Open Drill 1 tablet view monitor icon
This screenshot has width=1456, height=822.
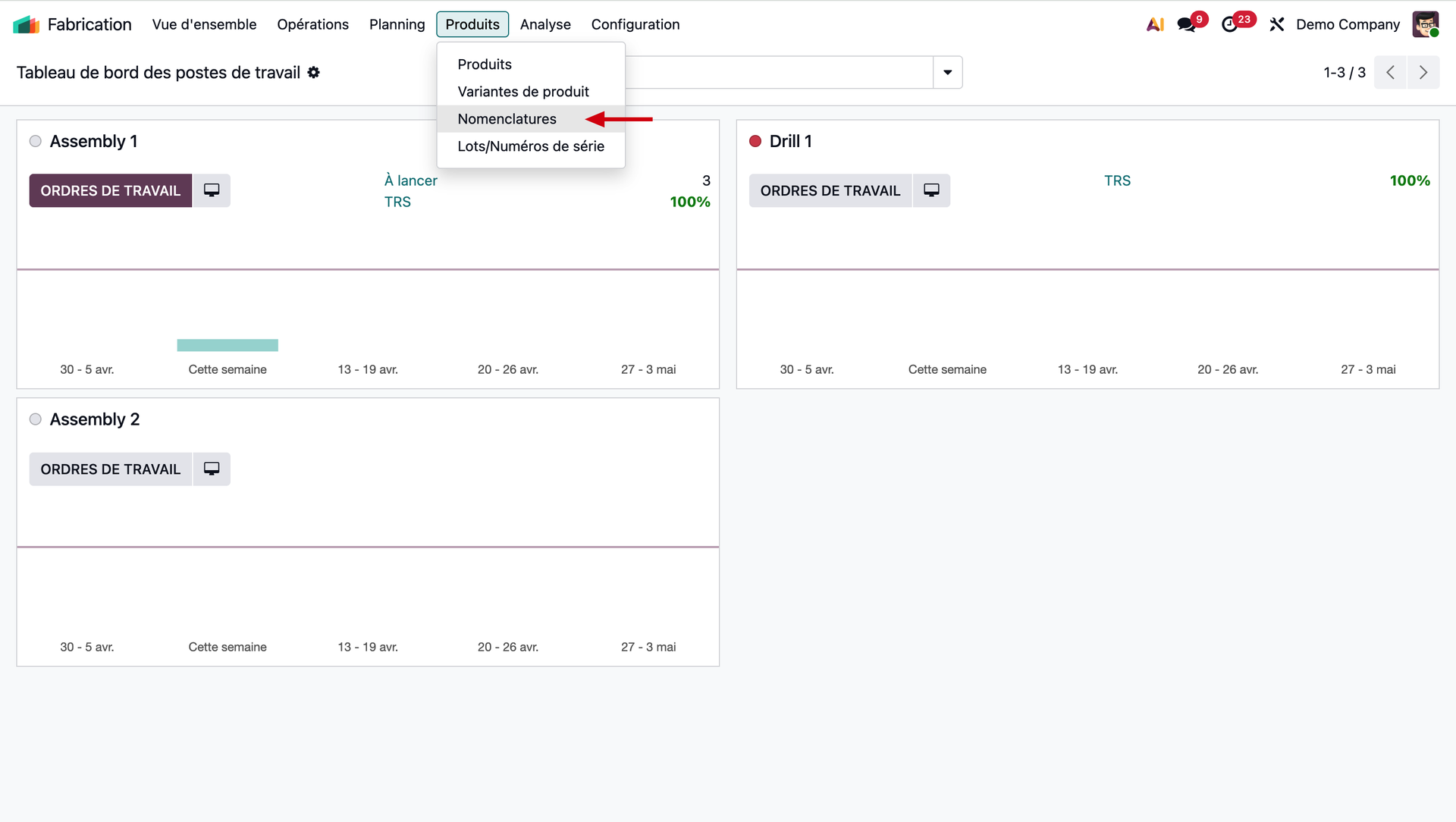coord(931,190)
